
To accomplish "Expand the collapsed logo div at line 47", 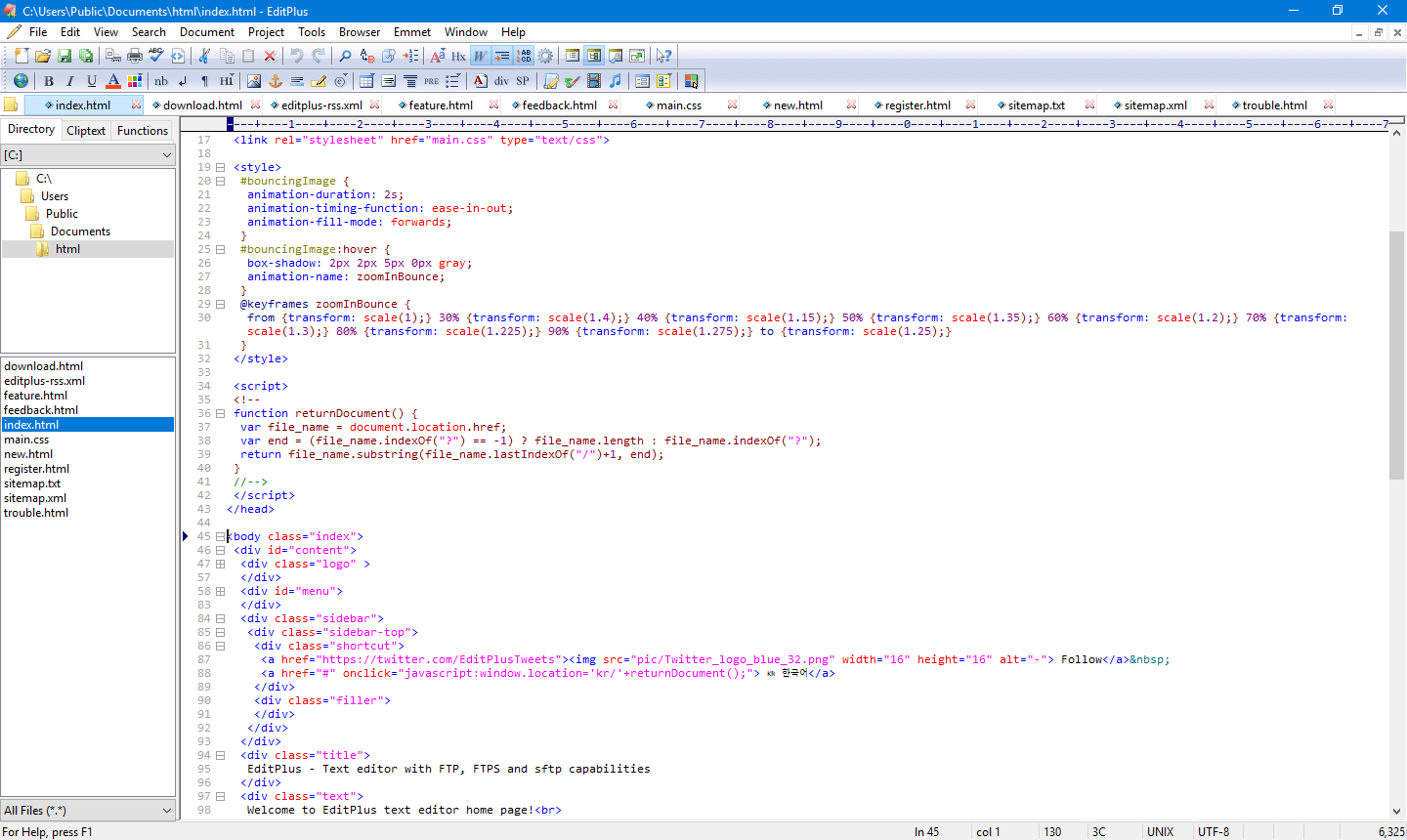I will [222, 564].
